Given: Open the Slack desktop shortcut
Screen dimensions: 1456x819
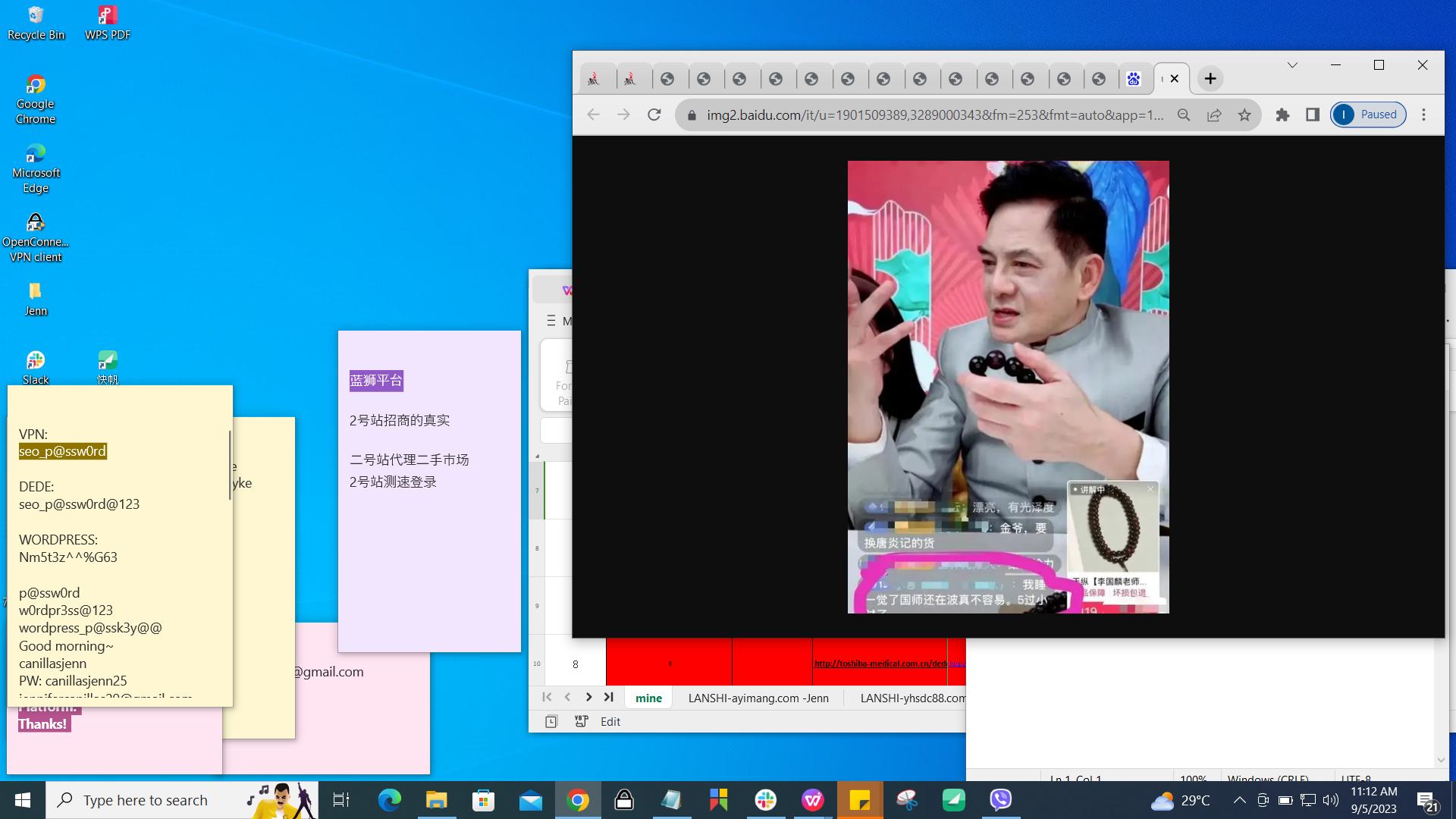Looking at the screenshot, I should 36,368.
